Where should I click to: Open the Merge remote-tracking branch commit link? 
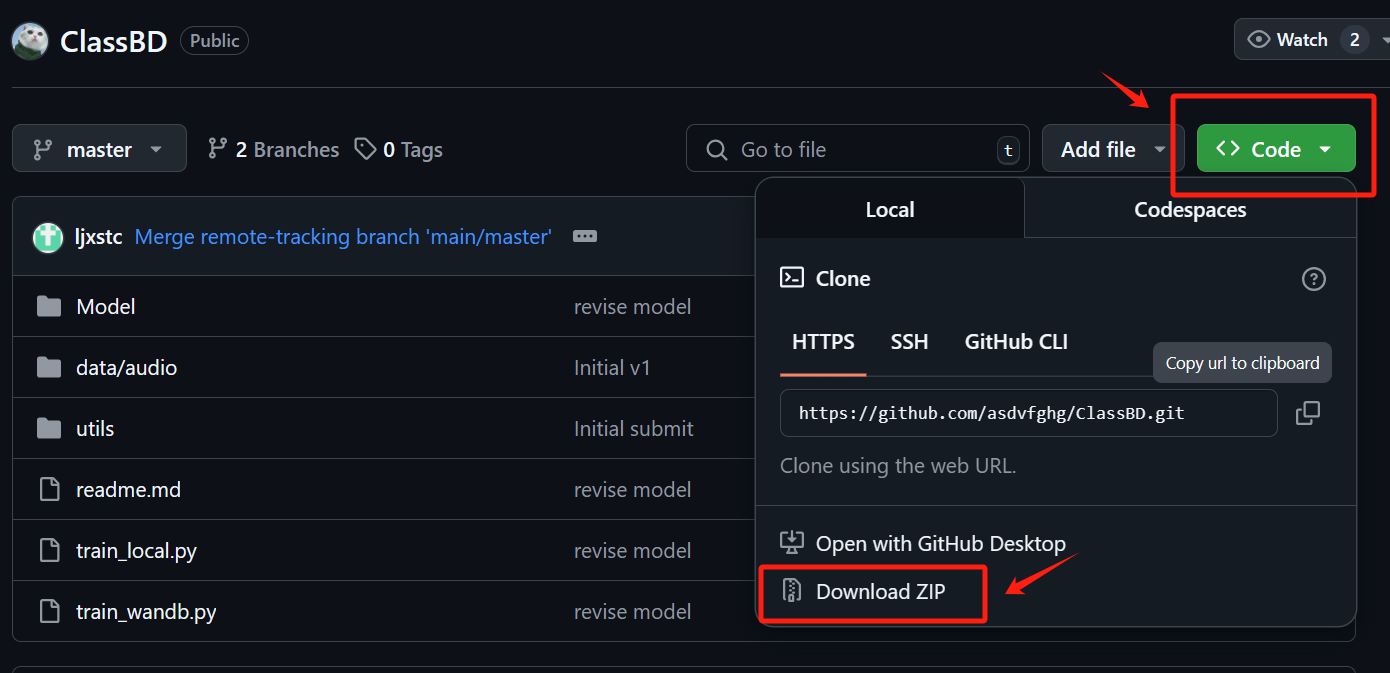(x=343, y=237)
